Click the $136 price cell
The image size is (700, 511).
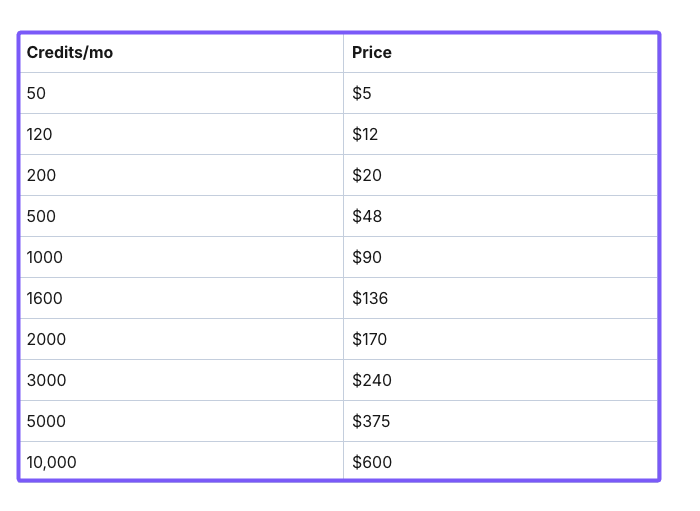pyautogui.click(x=370, y=298)
